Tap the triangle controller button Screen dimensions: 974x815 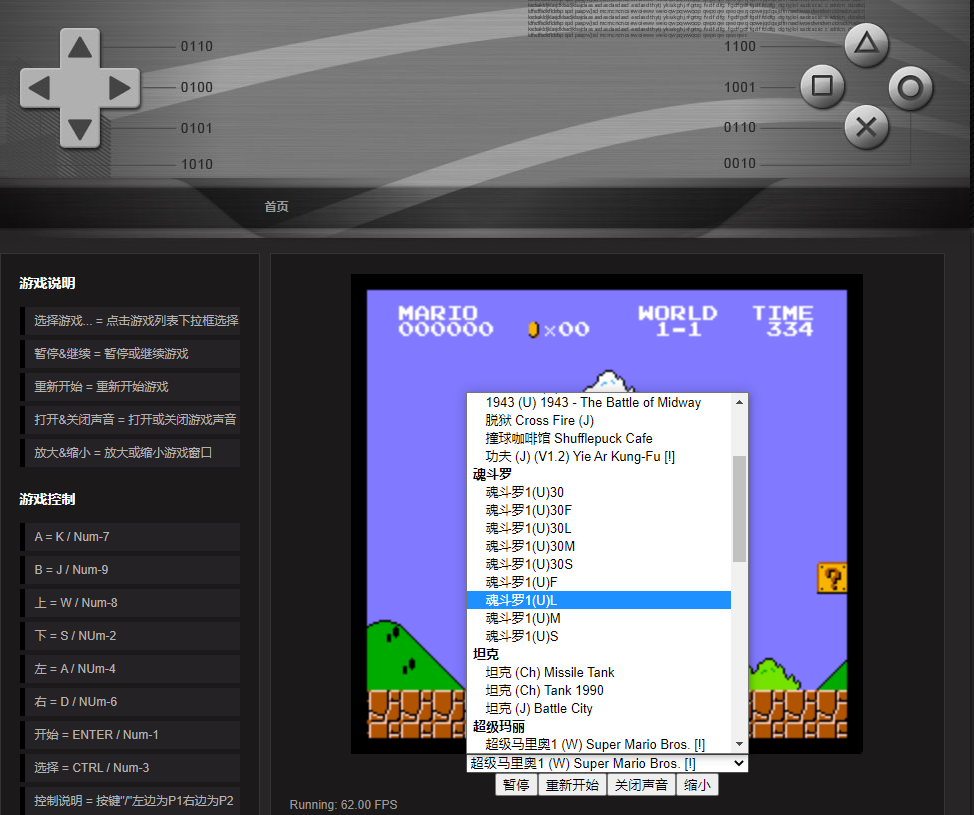(x=866, y=44)
